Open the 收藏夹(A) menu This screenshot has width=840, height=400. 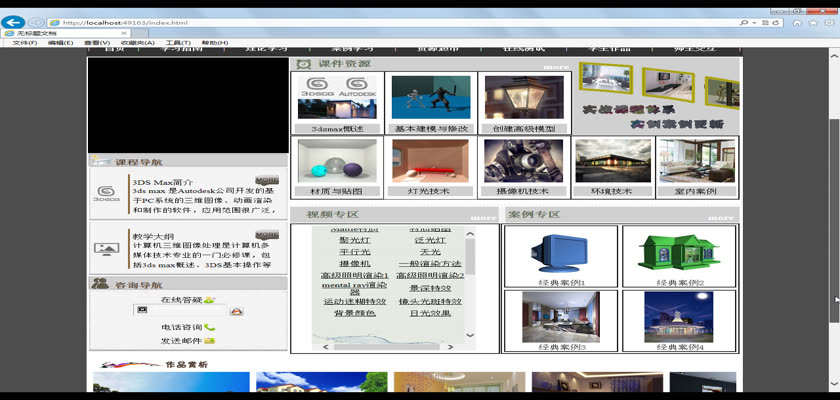coord(138,43)
